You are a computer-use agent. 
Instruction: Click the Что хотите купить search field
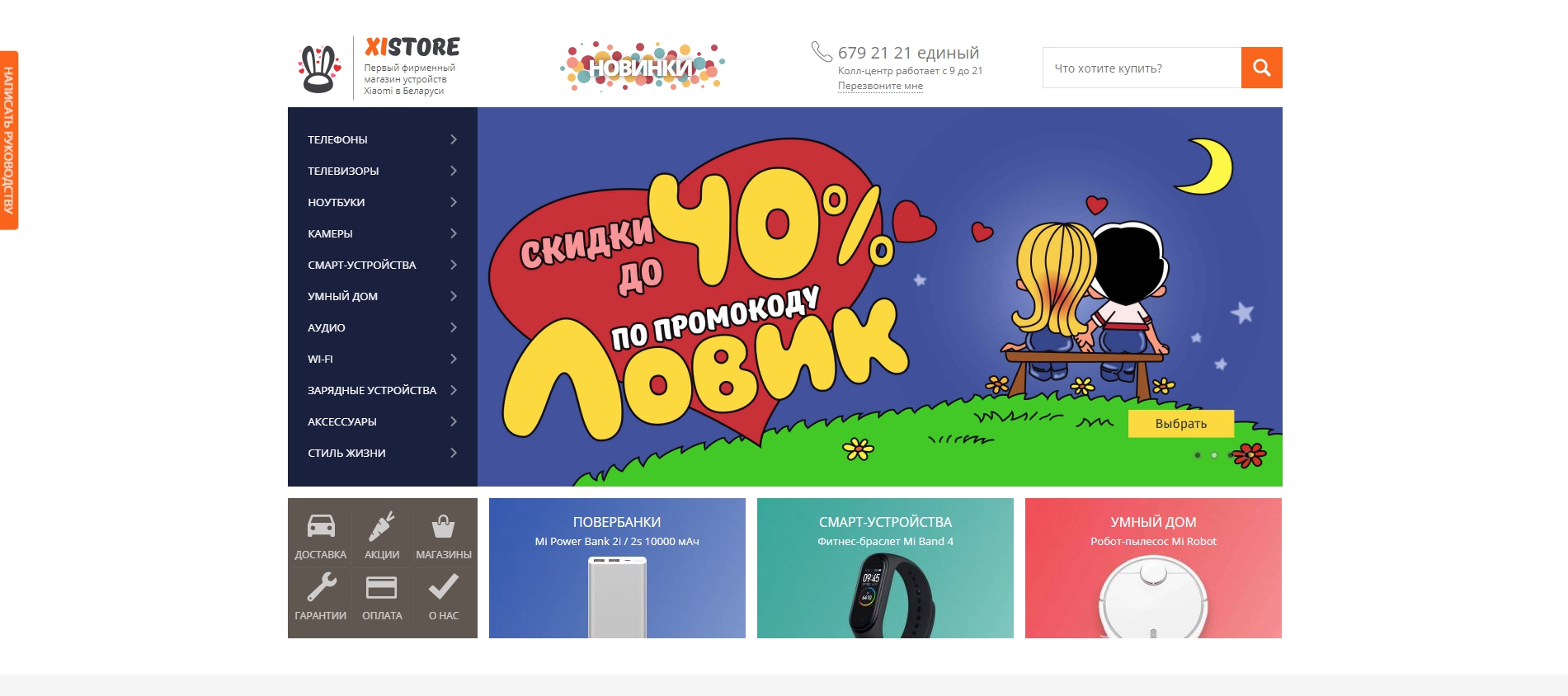coord(1142,68)
